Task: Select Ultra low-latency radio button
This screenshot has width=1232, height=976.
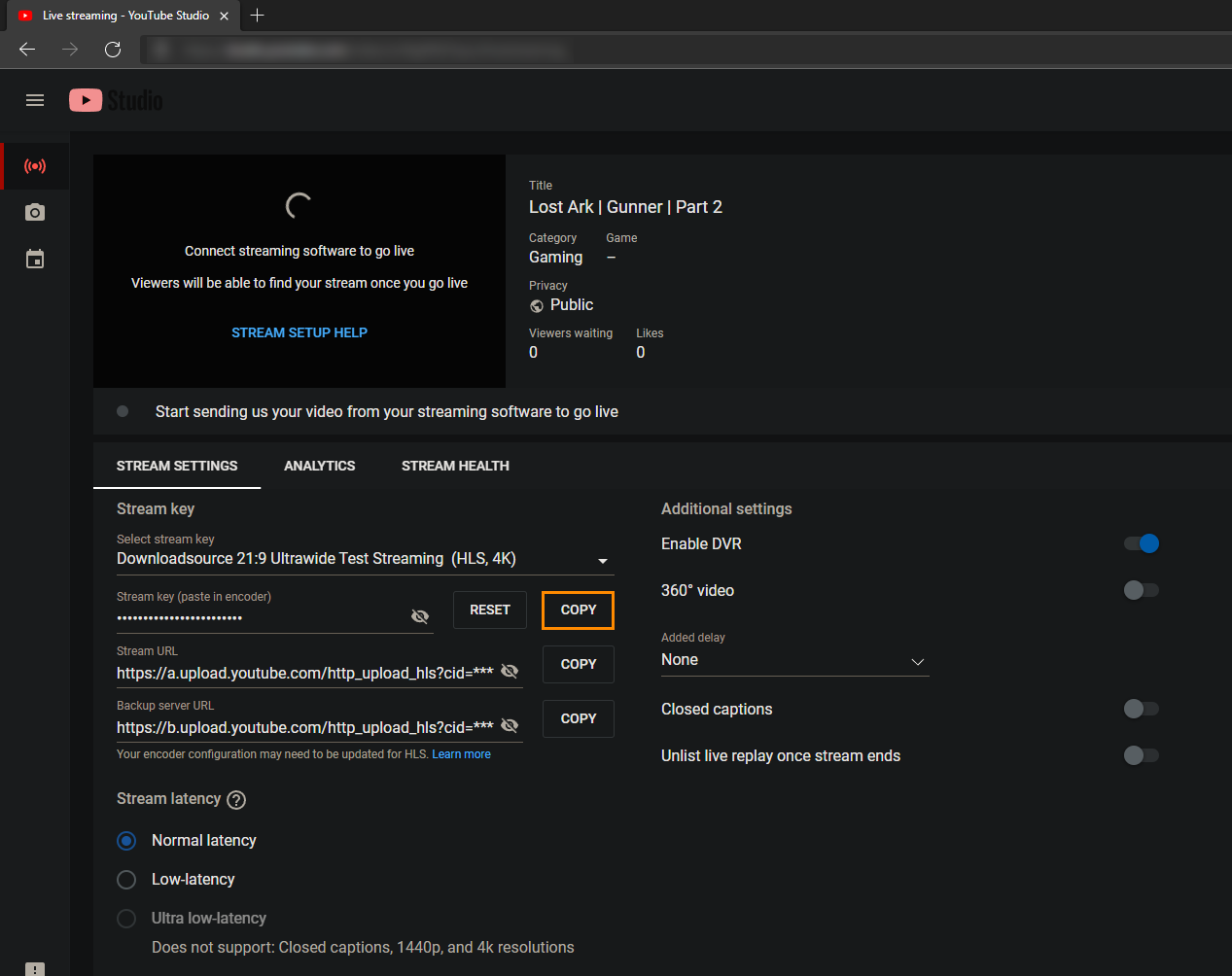Action: pyautogui.click(x=126, y=919)
